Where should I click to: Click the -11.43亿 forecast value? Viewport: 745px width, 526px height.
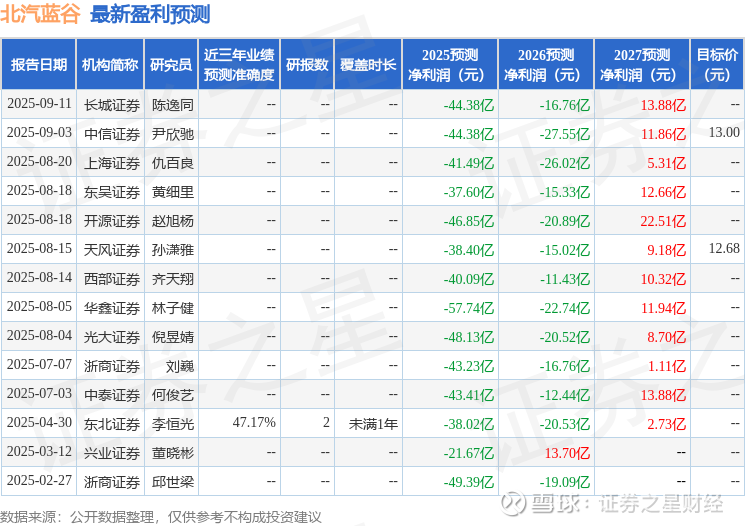[564, 279]
